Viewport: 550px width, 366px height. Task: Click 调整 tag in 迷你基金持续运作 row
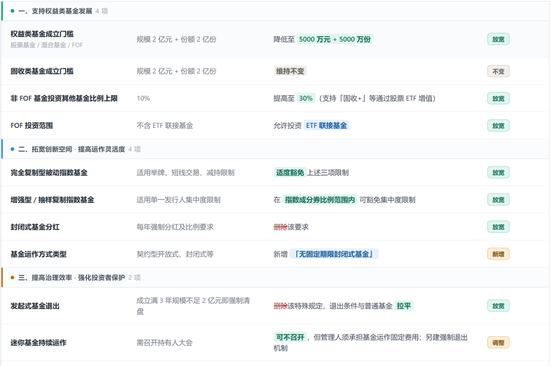click(498, 342)
